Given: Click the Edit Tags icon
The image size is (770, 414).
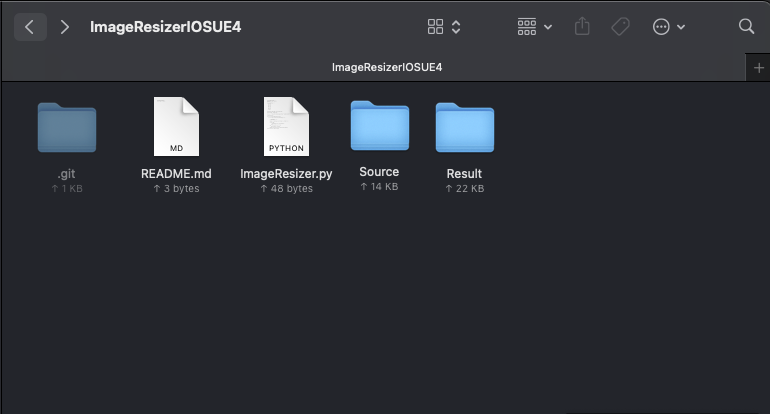Looking at the screenshot, I should [x=620, y=27].
